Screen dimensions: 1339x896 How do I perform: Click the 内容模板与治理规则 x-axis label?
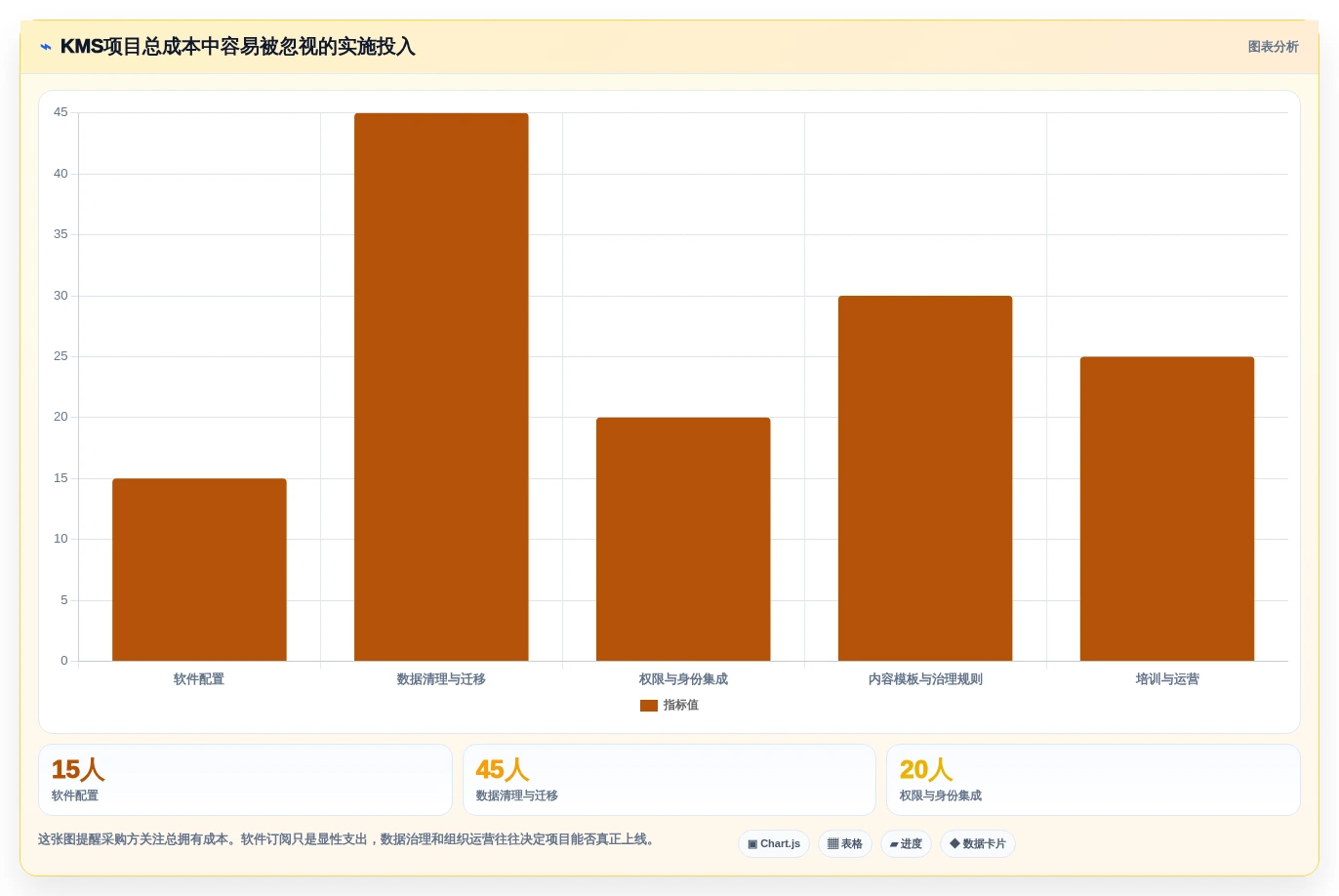pyautogui.click(x=925, y=679)
